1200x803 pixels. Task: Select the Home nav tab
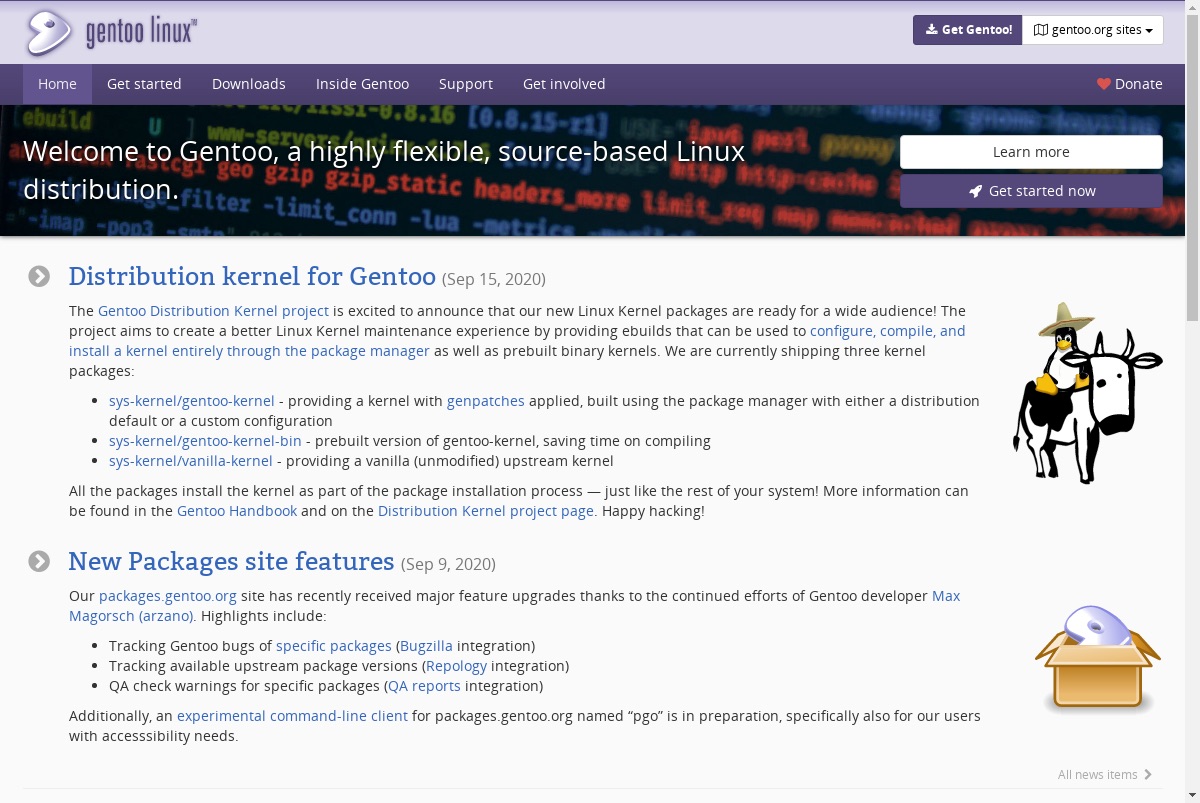coord(57,84)
